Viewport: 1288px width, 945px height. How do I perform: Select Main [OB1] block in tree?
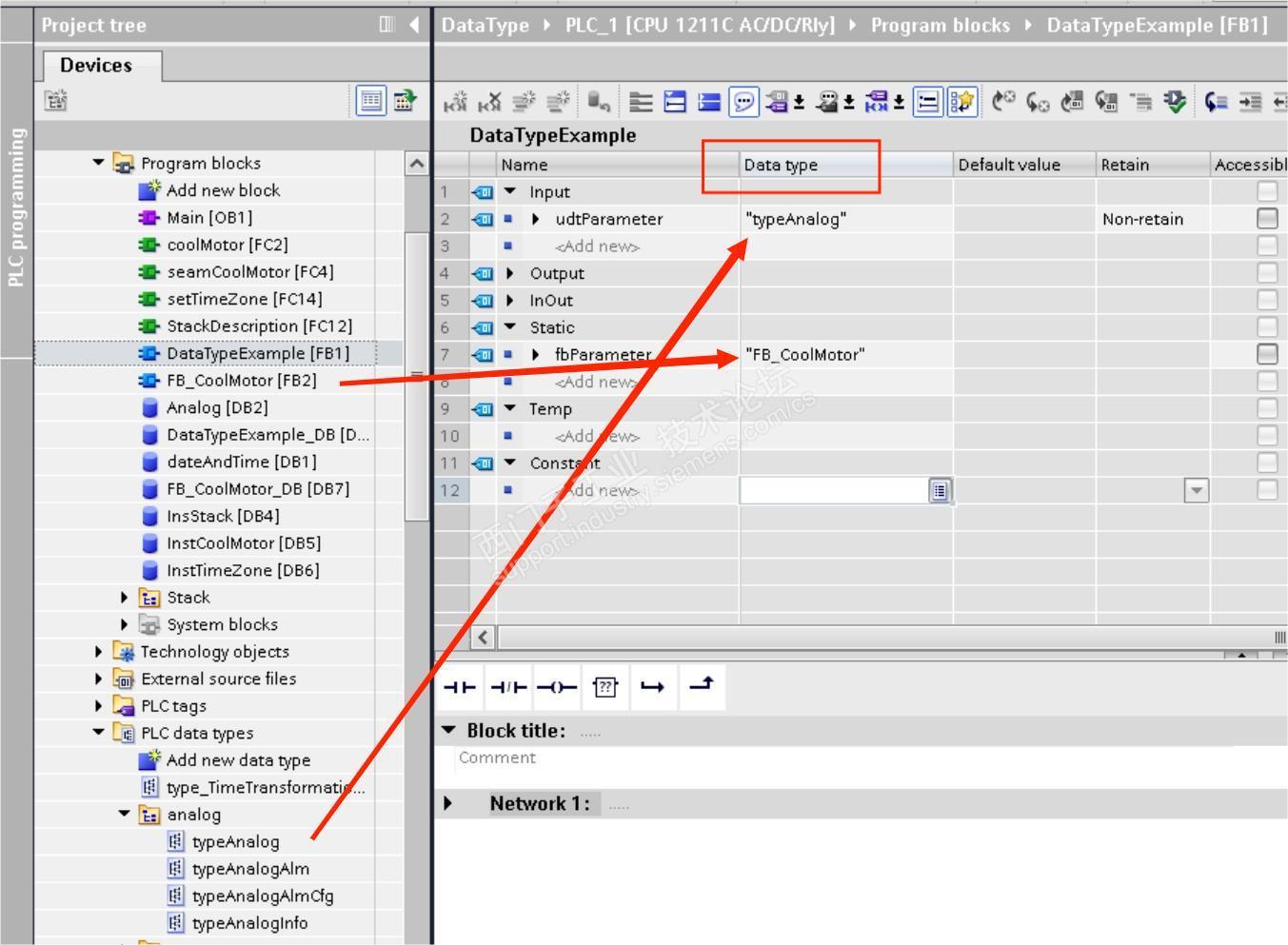[209, 218]
